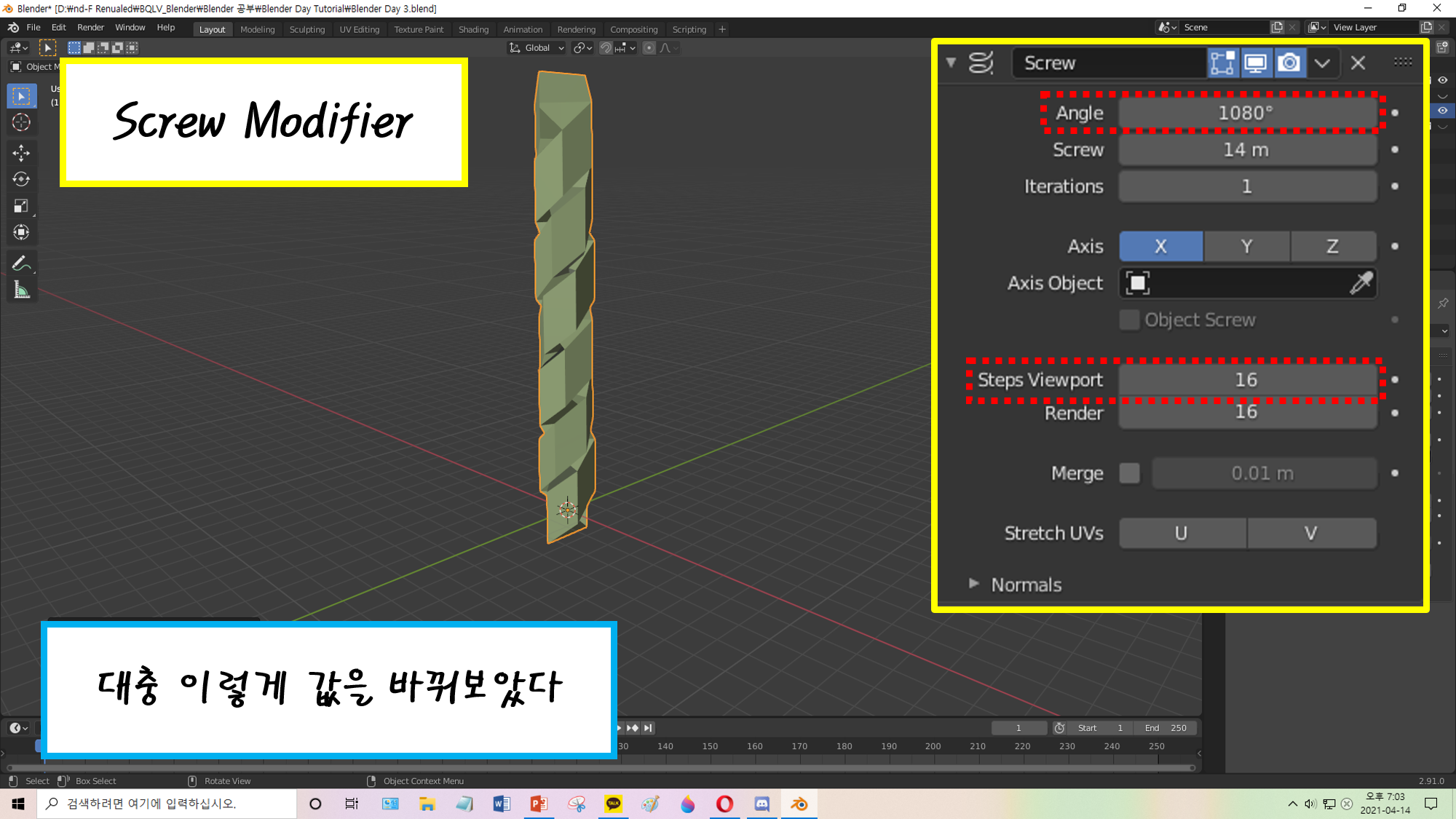
Task: Set screw axis to Z
Action: (x=1333, y=246)
